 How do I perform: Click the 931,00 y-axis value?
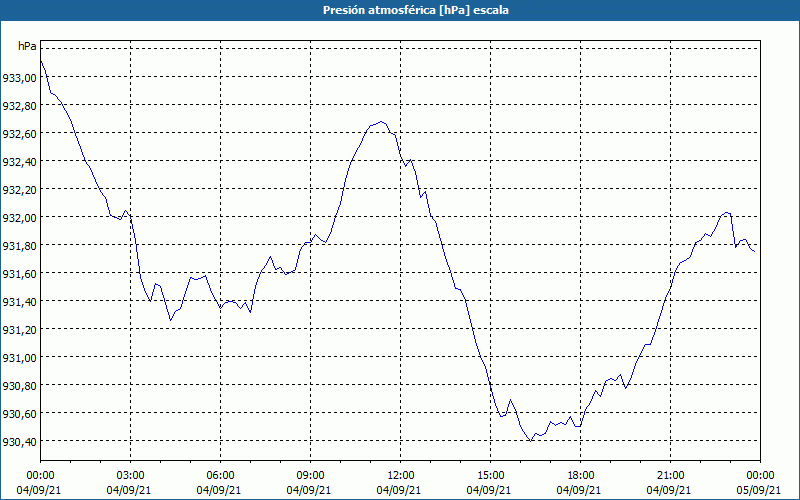point(19,358)
